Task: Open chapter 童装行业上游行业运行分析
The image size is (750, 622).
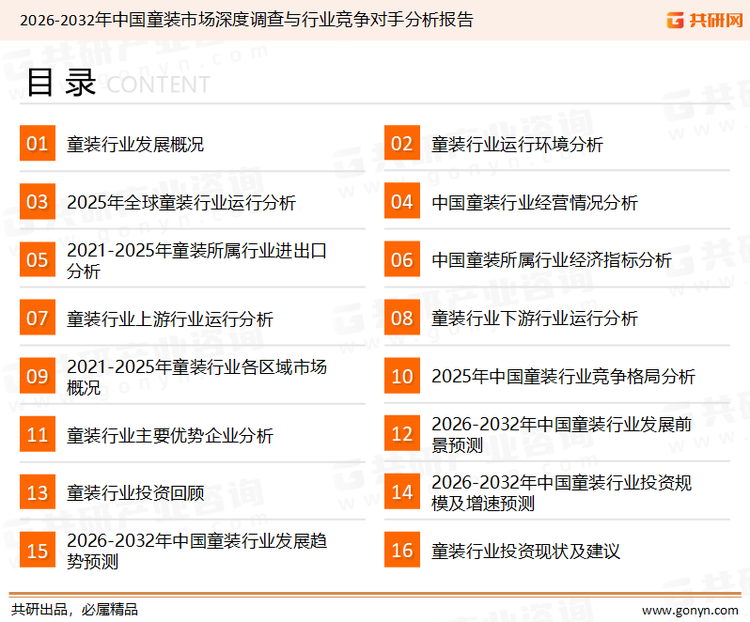Action: [170, 319]
